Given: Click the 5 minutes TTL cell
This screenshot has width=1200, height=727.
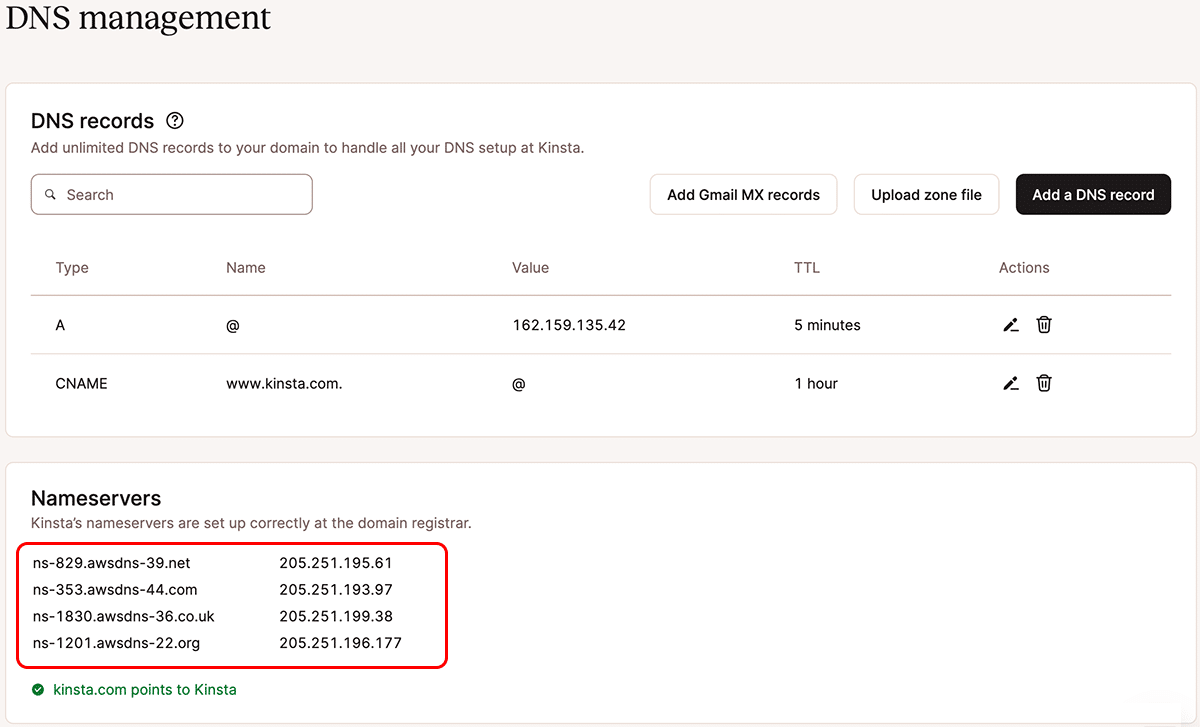Looking at the screenshot, I should (827, 325).
